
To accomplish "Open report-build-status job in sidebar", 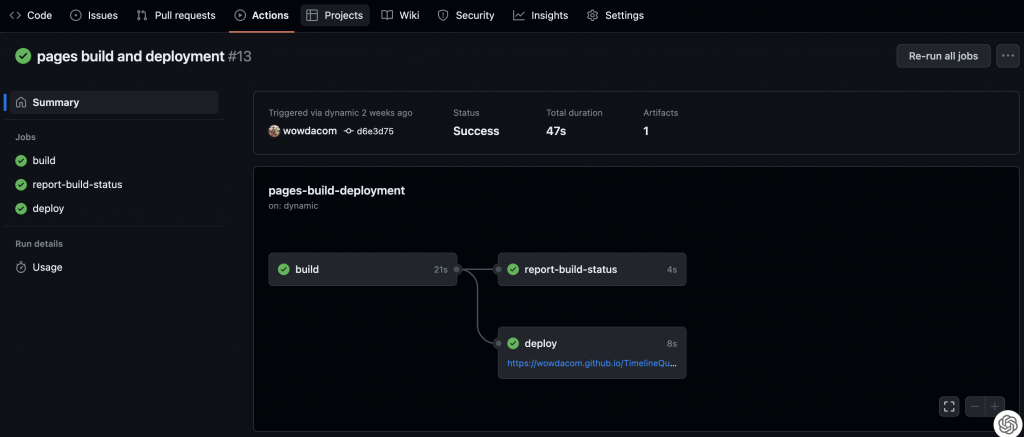I will [77, 184].
